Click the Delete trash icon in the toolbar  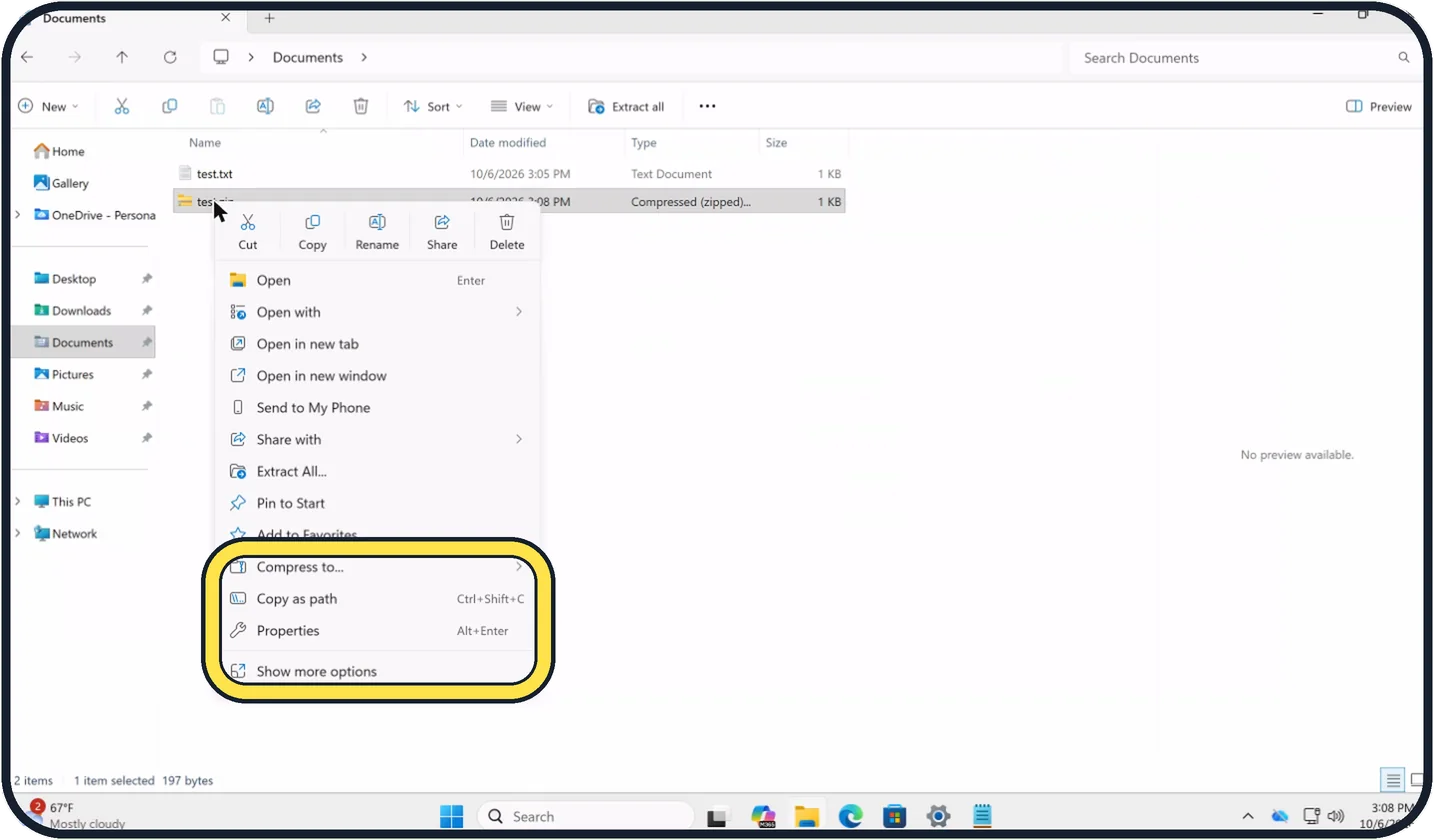pyautogui.click(x=361, y=106)
